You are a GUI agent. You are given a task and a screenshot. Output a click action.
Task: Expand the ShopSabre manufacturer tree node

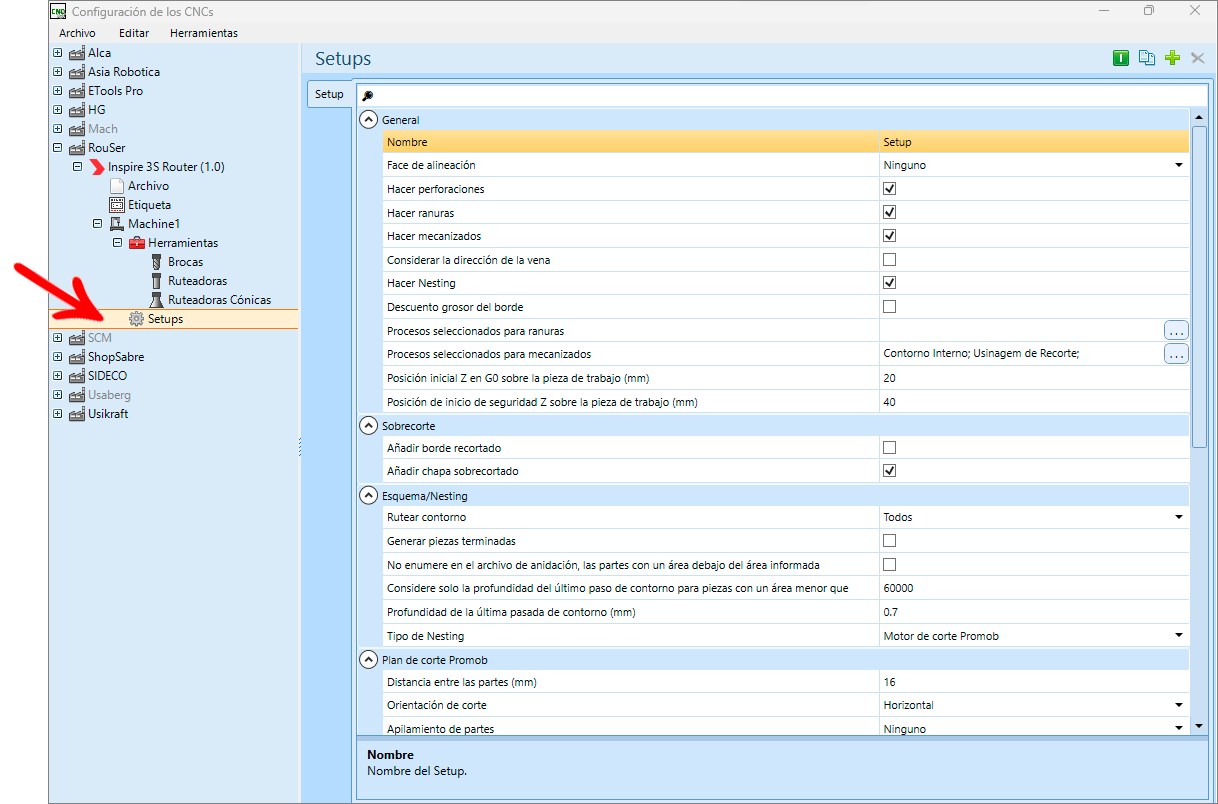pos(57,357)
